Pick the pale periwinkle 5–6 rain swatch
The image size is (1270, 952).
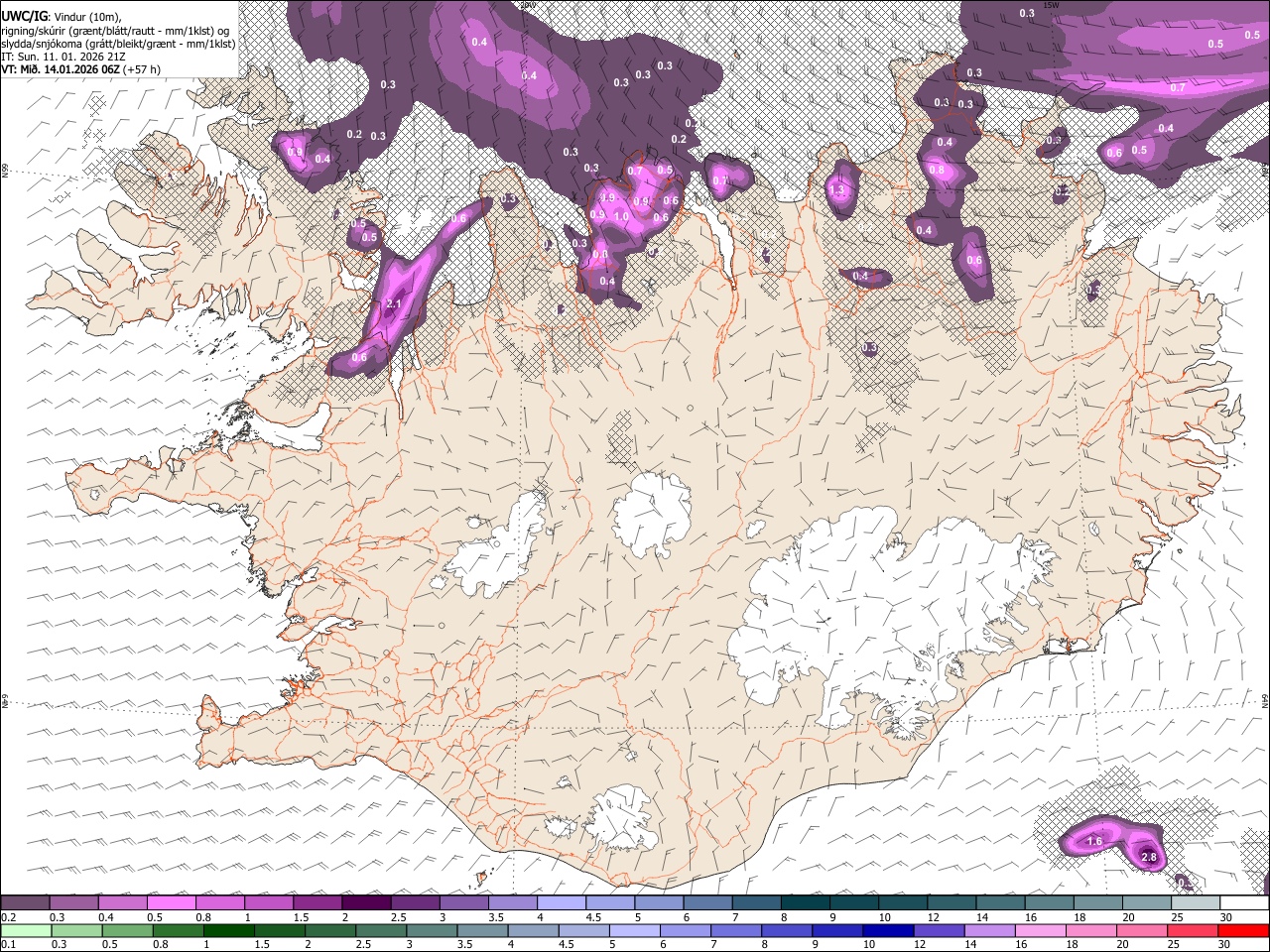coord(634,930)
